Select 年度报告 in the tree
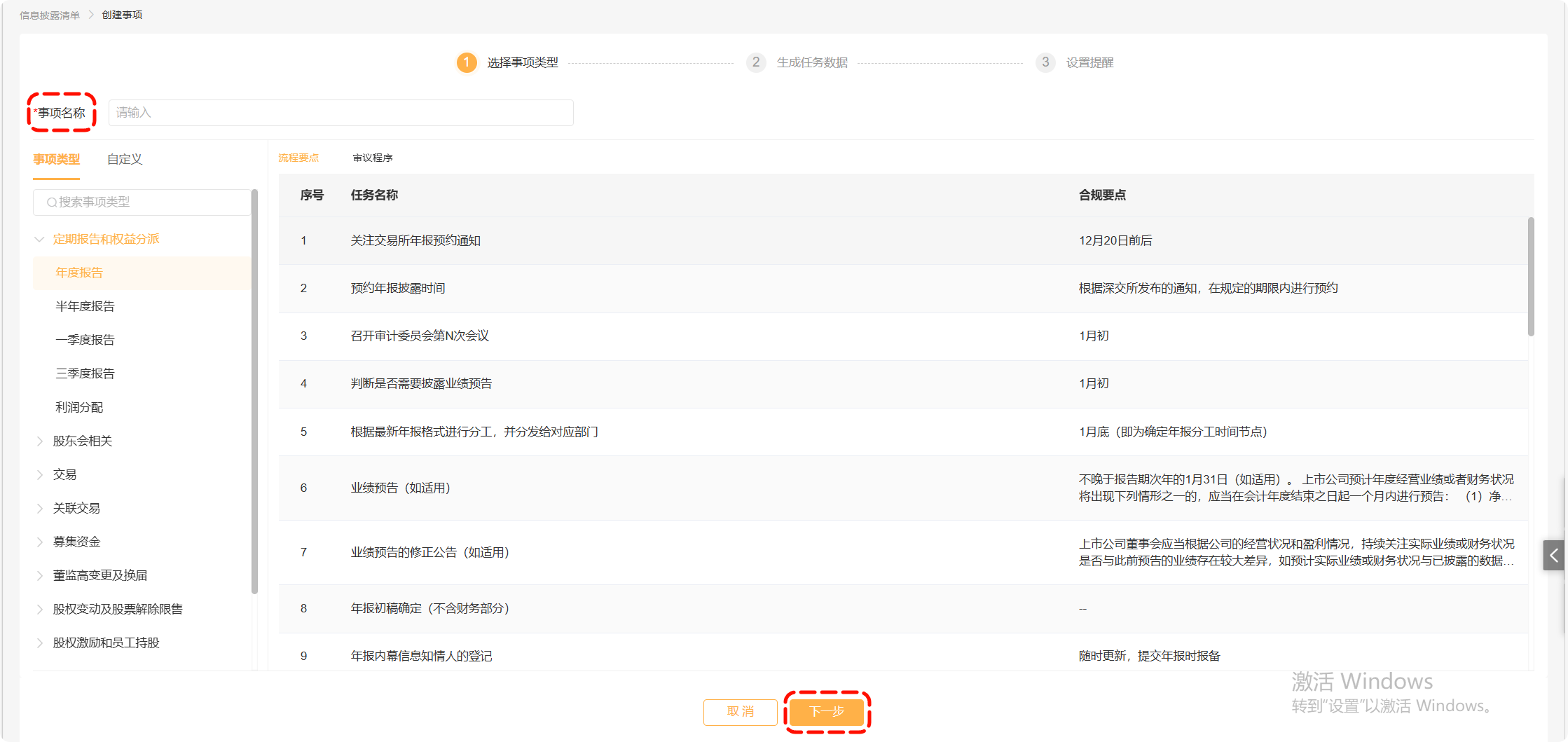Image resolution: width=1568 pixels, height=742 pixels. (79, 273)
